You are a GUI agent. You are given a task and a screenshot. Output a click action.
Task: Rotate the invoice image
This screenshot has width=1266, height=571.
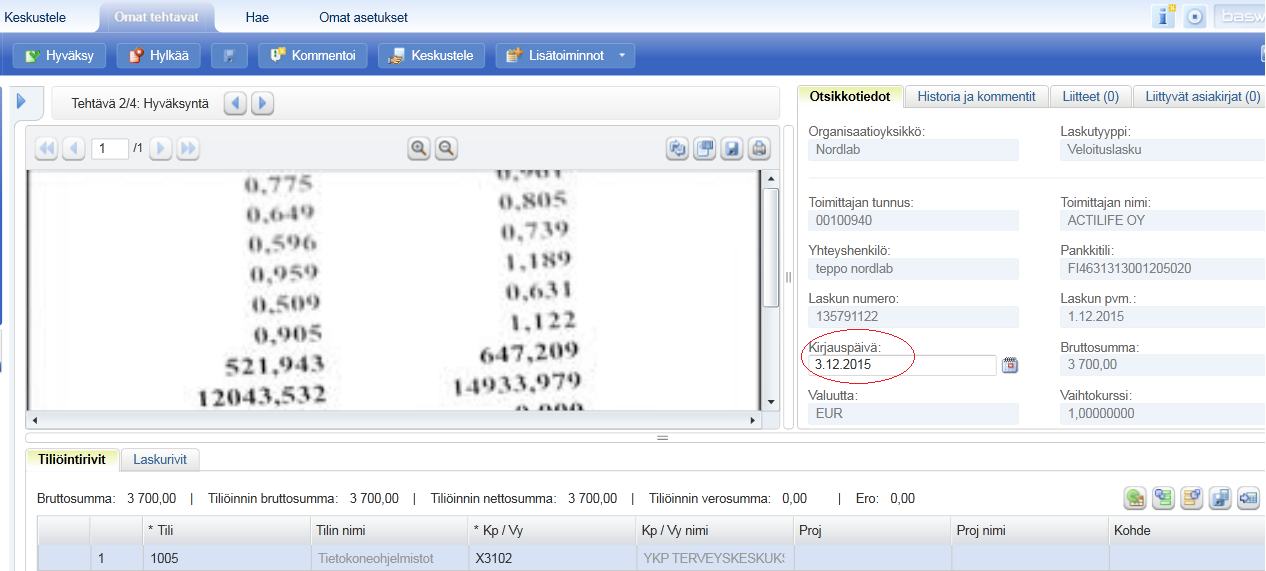678,149
